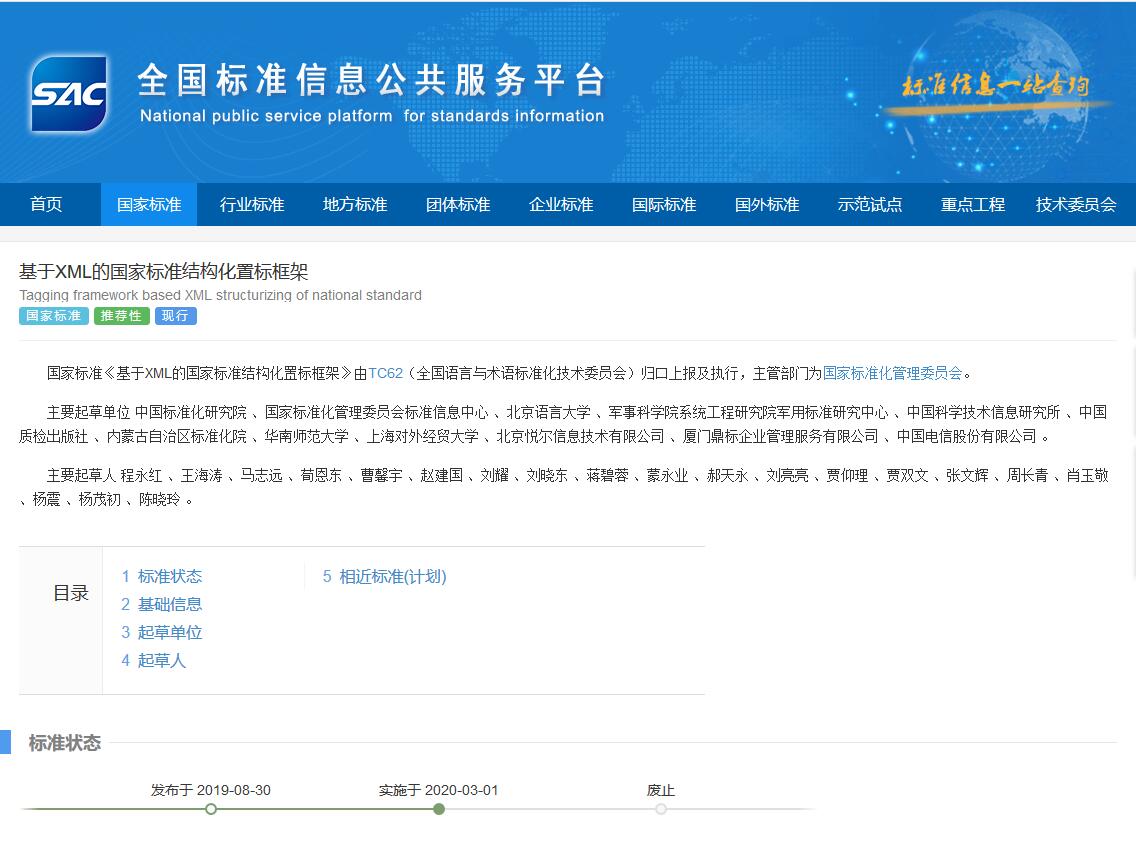Switch to the 行业标准 tab
This screenshot has width=1136, height=861.
pyautogui.click(x=252, y=204)
